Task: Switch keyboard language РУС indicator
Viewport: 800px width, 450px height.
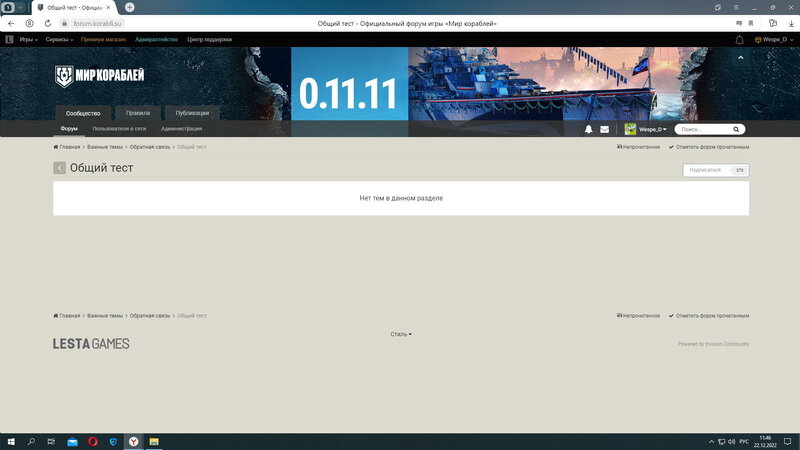Action: click(x=744, y=442)
